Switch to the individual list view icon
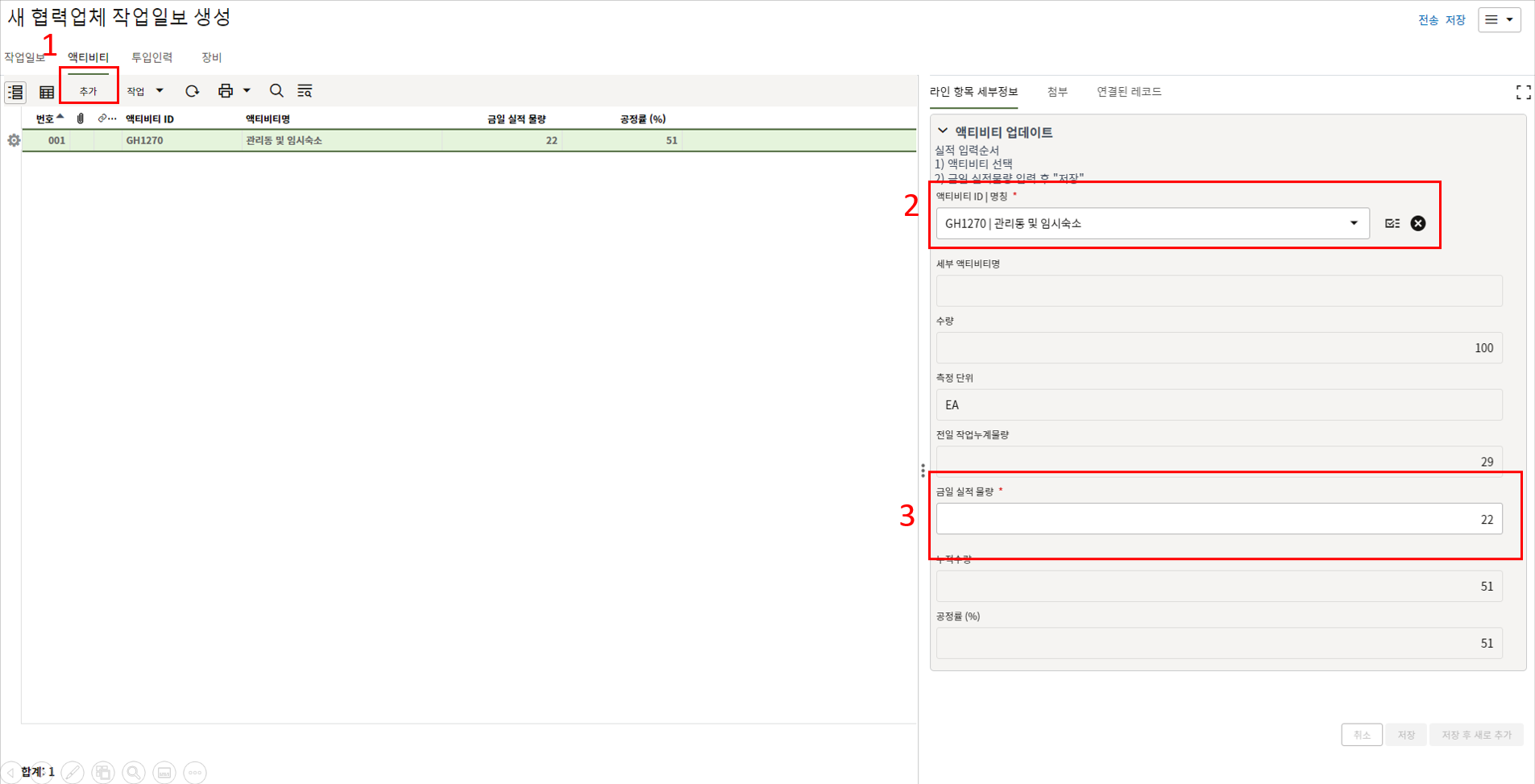The image size is (1535, 784). tap(15, 93)
